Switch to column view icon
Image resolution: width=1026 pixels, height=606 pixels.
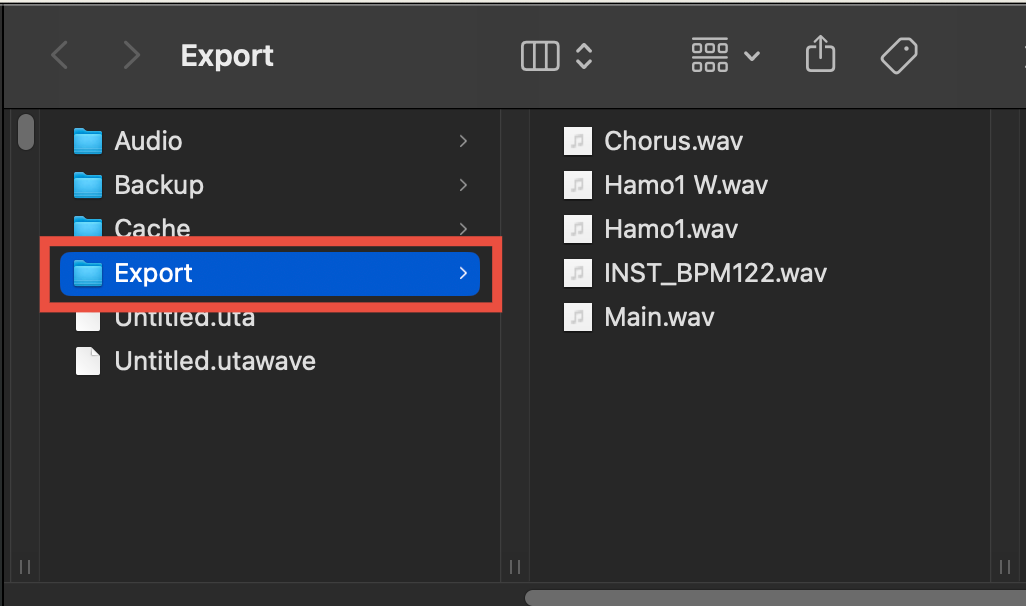[540, 56]
